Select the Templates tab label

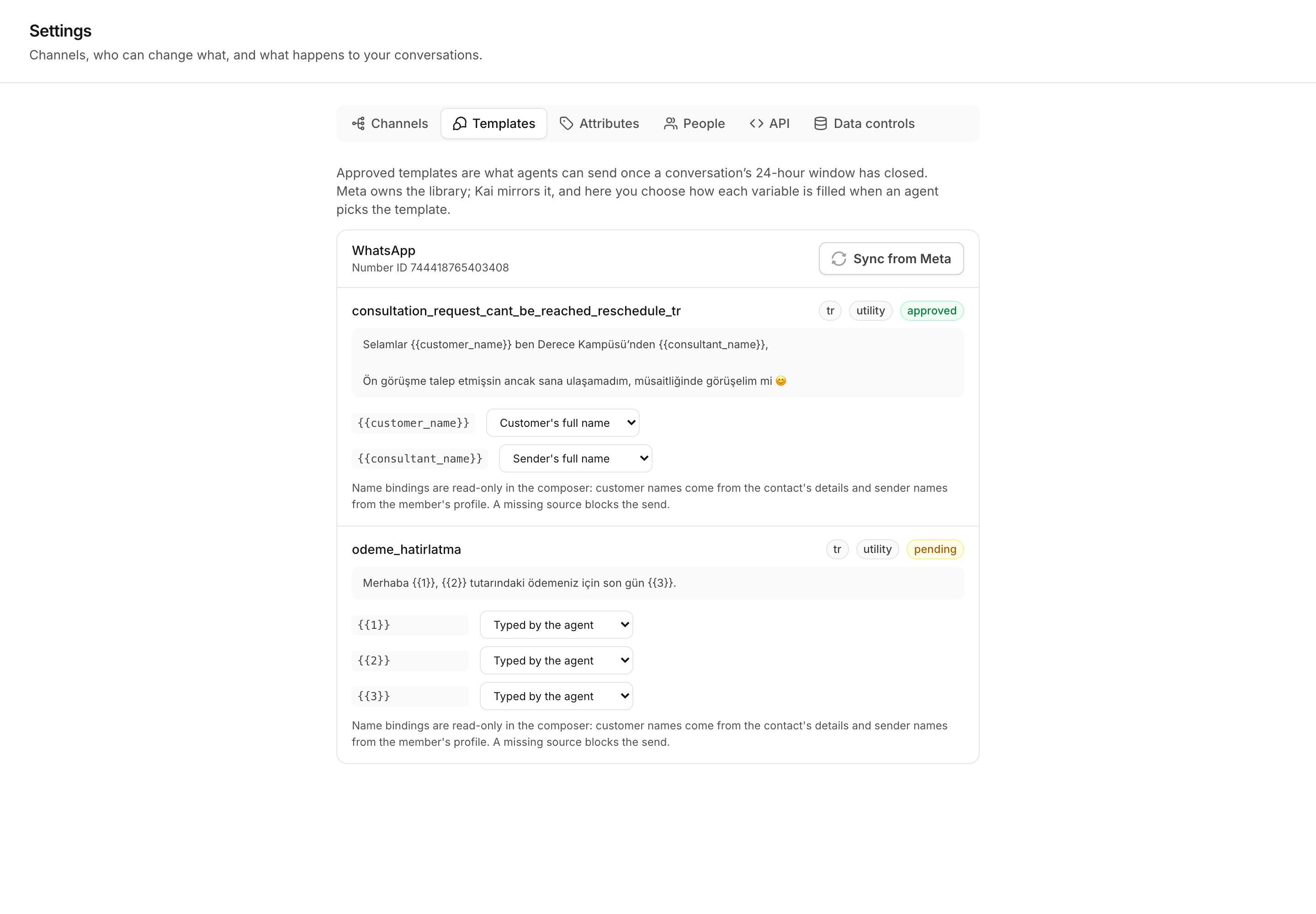click(x=504, y=124)
